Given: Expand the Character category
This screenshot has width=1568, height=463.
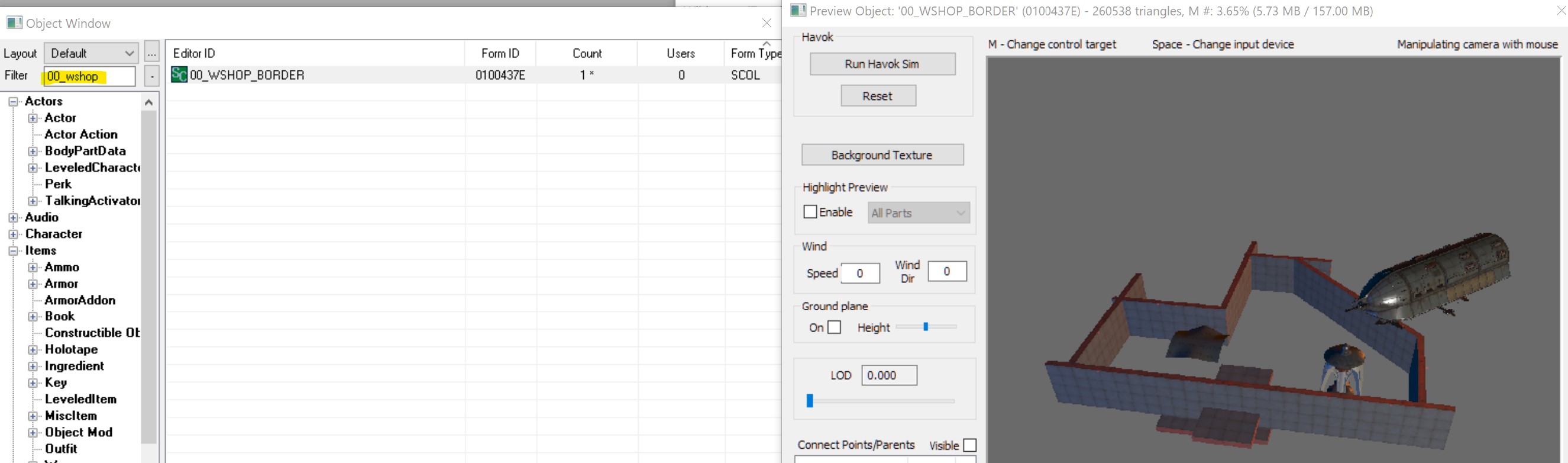Looking at the screenshot, I should [x=13, y=234].
